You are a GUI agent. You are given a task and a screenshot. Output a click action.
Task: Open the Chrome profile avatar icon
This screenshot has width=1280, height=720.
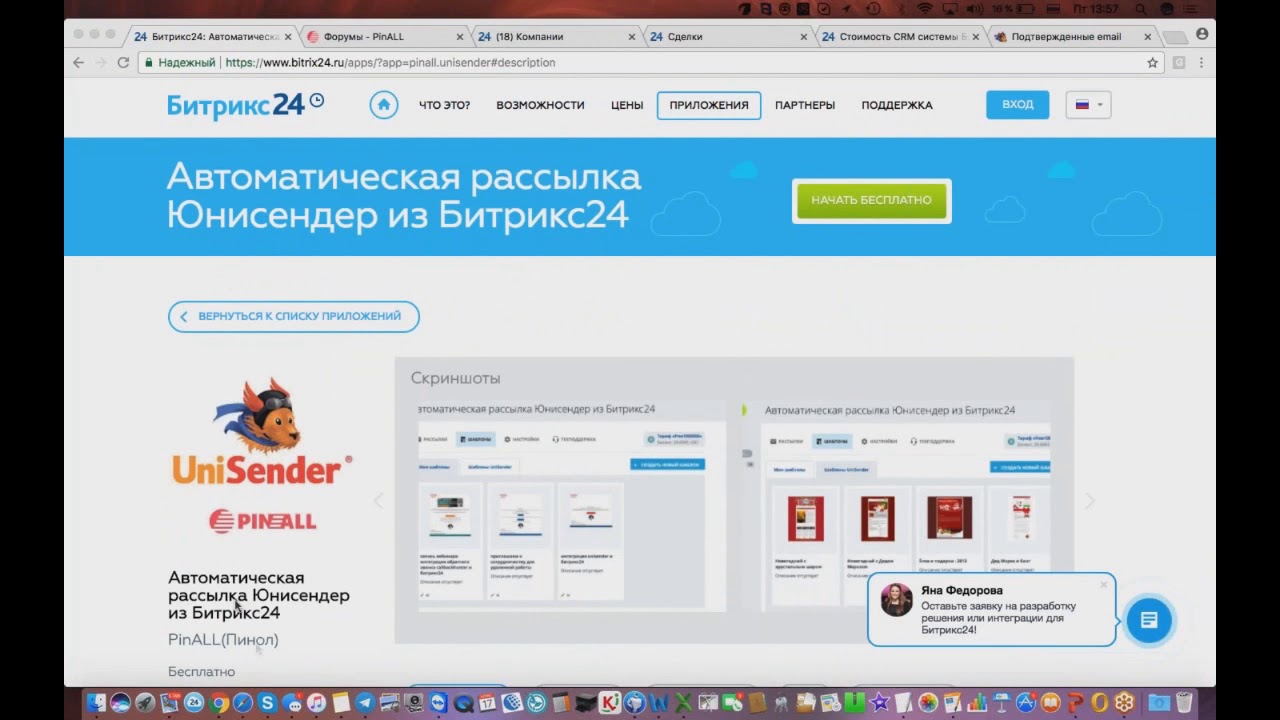1201,34
